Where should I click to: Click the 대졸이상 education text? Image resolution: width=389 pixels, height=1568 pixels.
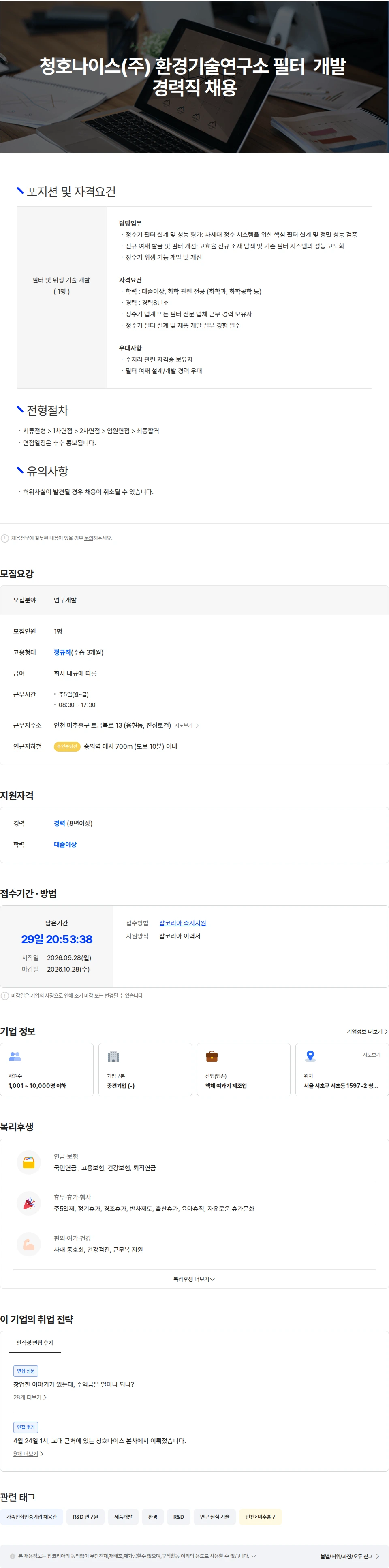coord(65,844)
